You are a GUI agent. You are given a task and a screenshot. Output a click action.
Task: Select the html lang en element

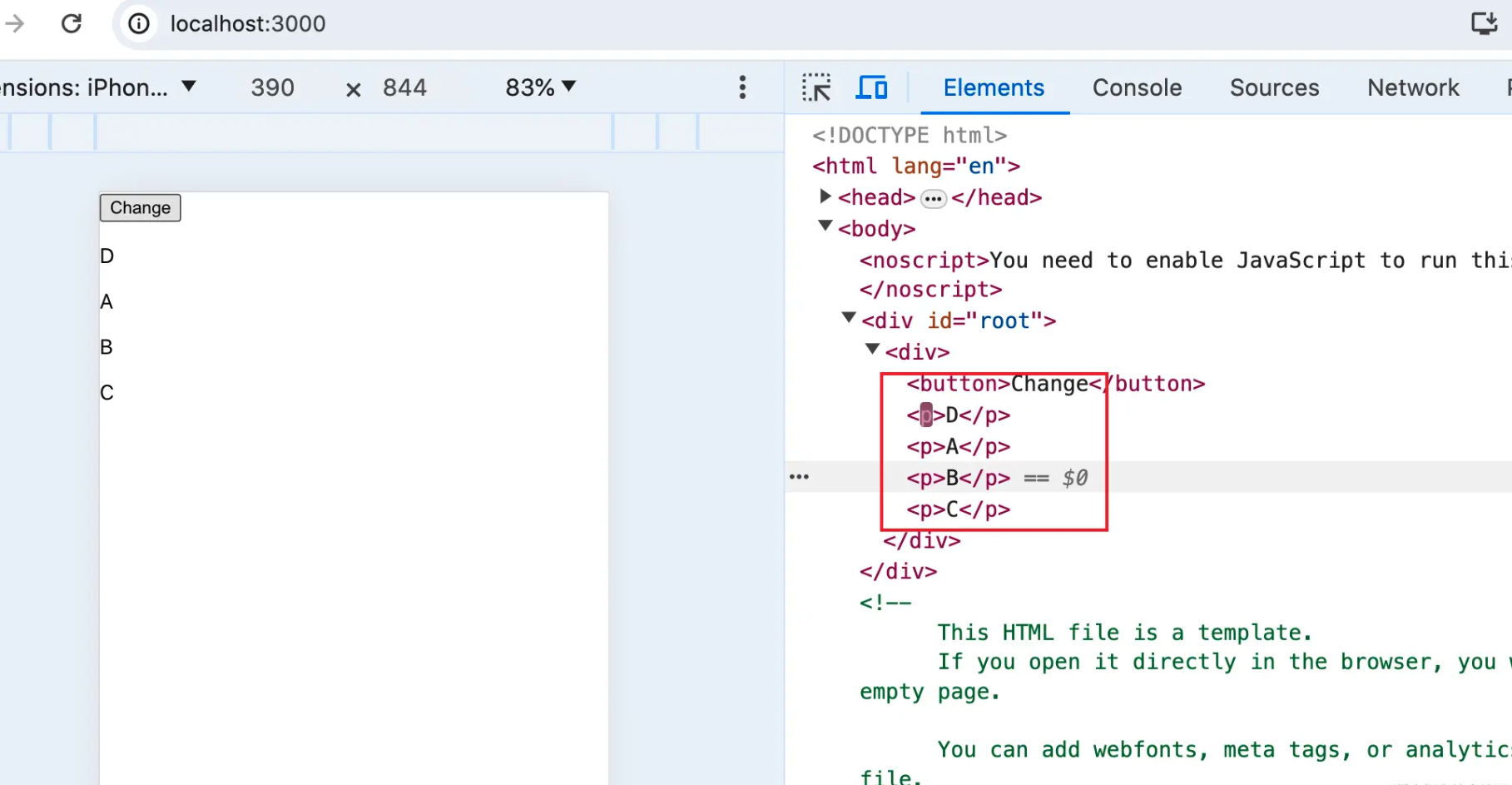click(916, 166)
